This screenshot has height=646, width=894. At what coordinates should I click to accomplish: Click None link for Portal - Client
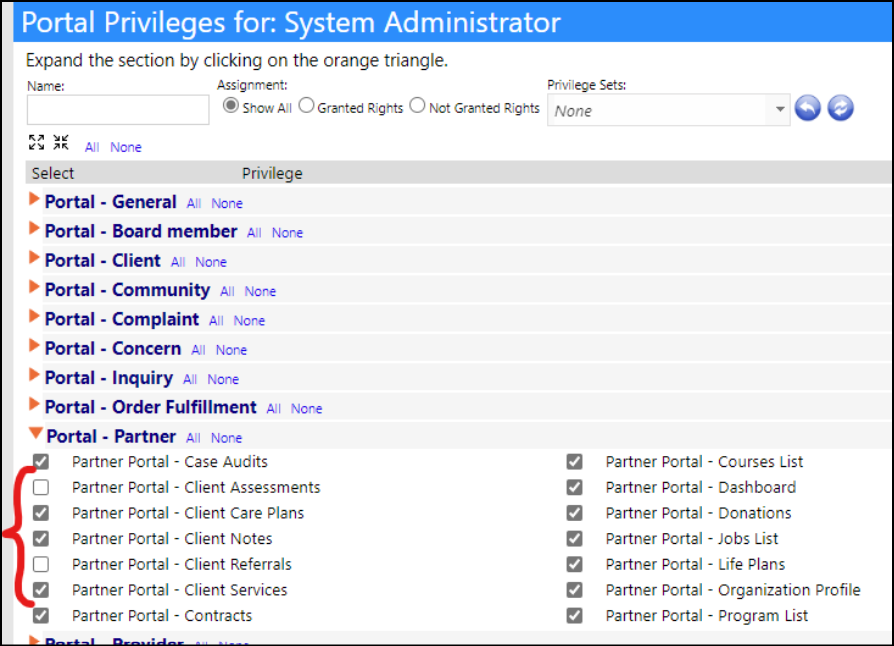(211, 262)
